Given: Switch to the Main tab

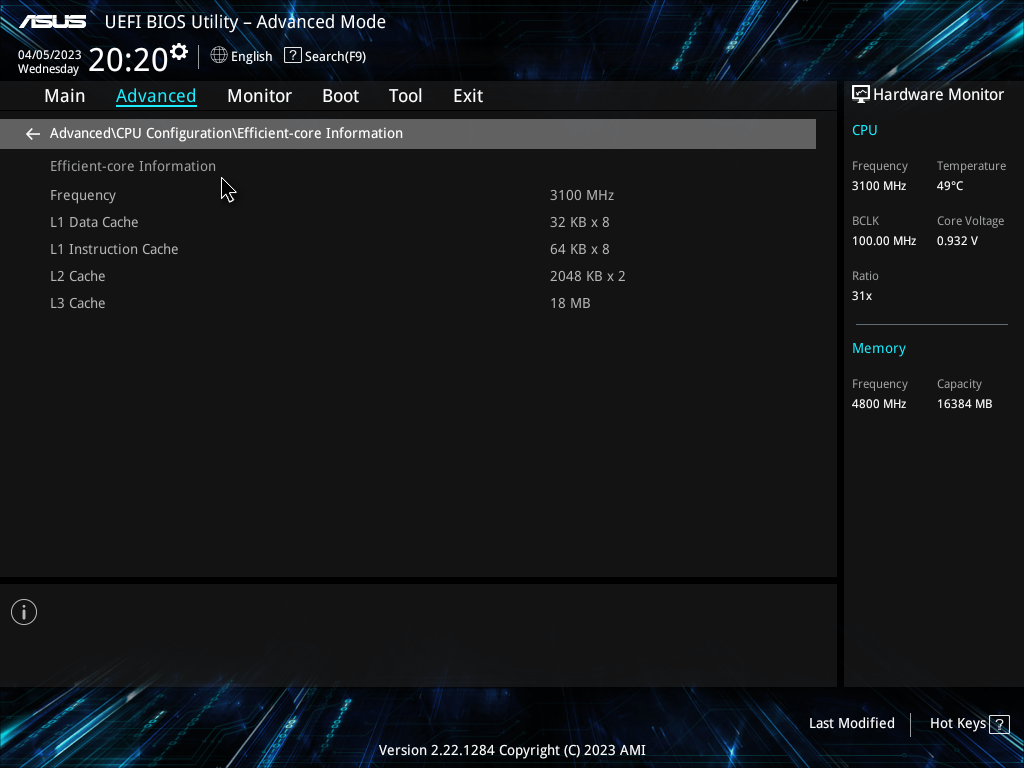Looking at the screenshot, I should pos(64,95).
